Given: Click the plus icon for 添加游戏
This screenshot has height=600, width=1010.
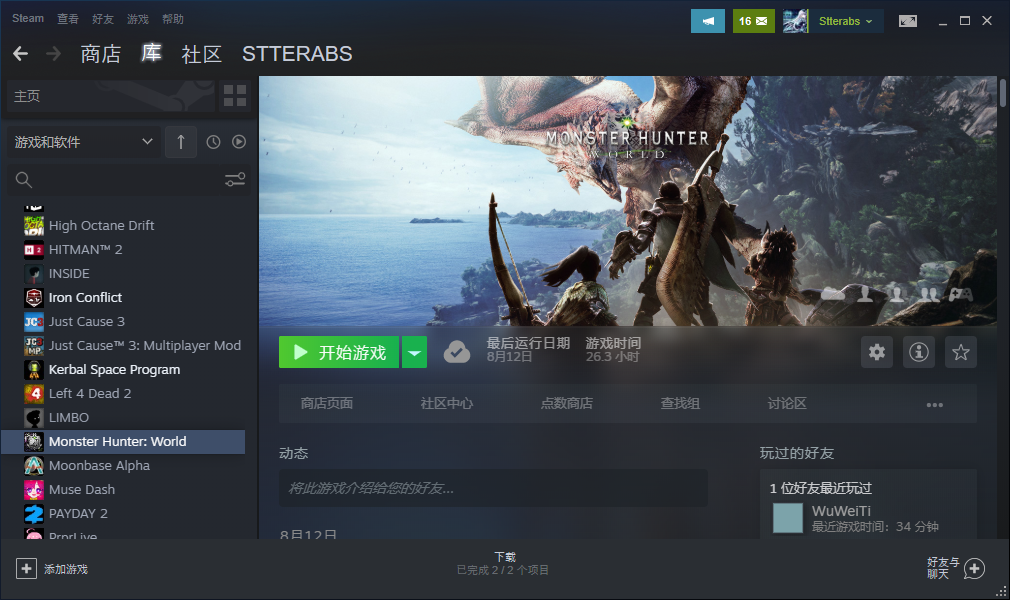Looking at the screenshot, I should coord(26,569).
